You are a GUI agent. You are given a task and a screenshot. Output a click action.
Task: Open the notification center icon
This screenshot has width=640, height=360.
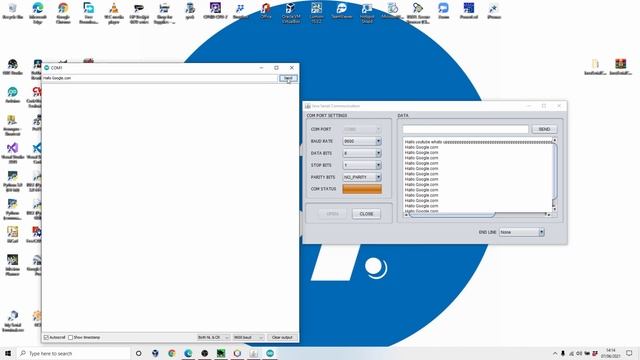(629, 353)
